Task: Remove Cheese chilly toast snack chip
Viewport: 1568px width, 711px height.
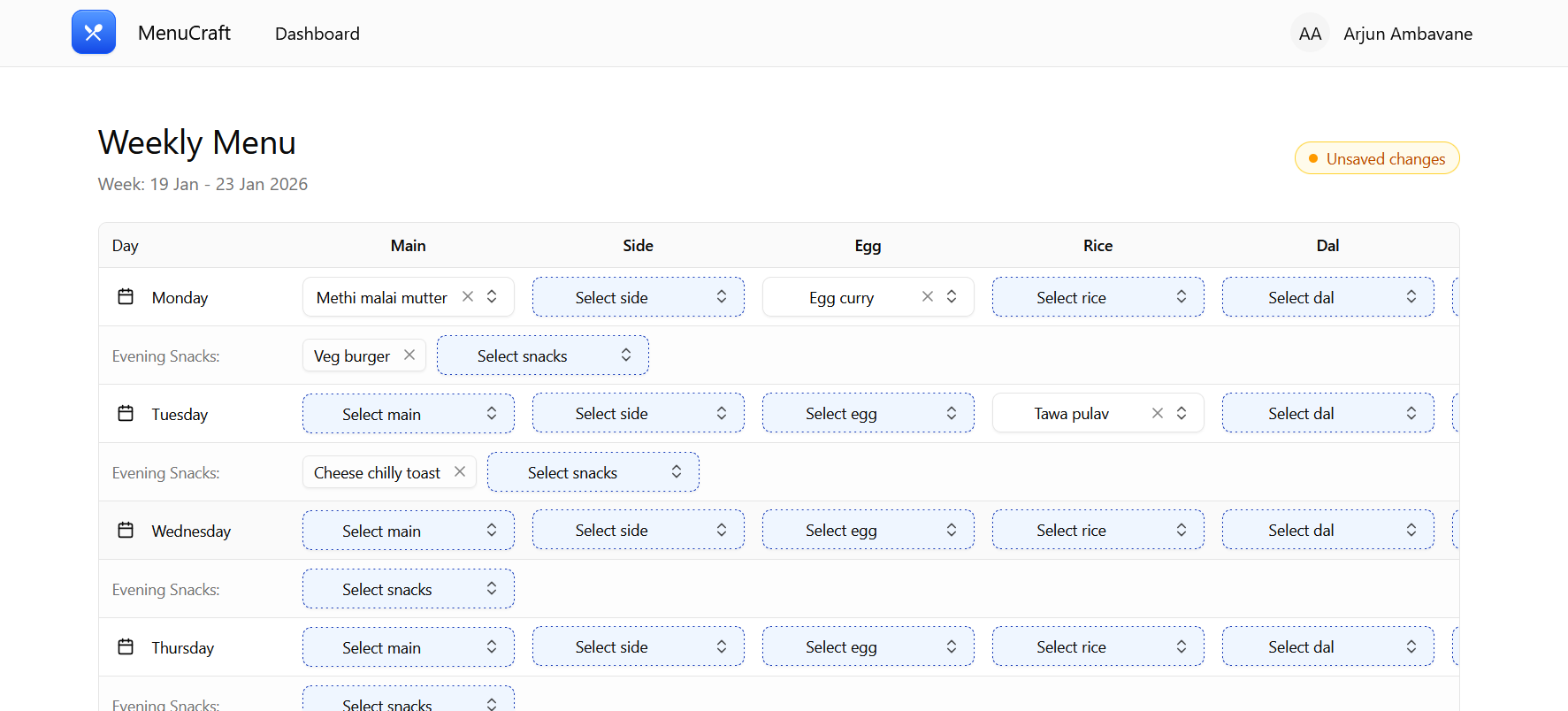Action: 460,472
